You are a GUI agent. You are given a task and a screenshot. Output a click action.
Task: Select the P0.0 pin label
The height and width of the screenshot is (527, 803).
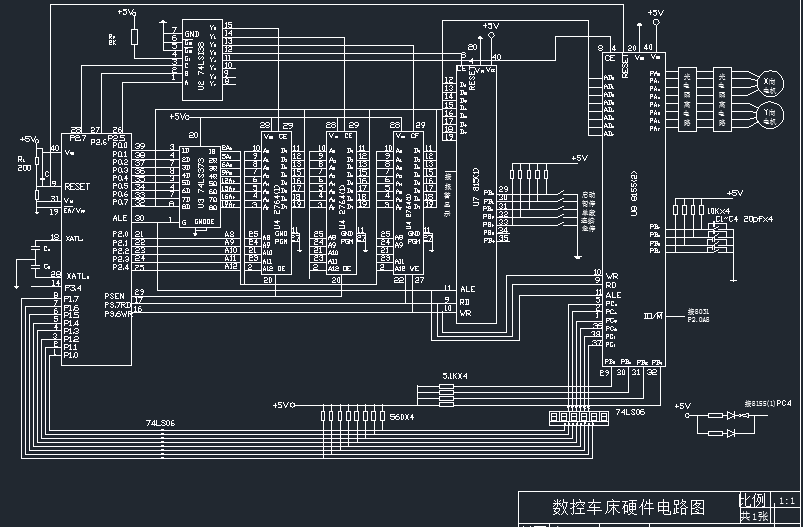tap(120, 146)
